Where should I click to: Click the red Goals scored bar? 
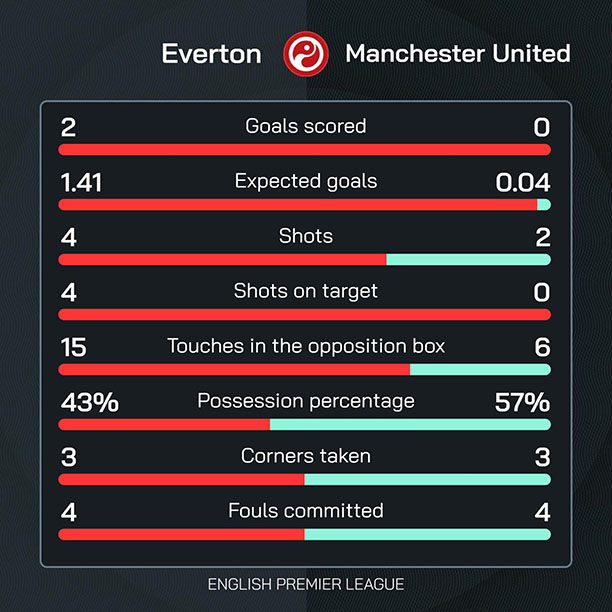305,150
